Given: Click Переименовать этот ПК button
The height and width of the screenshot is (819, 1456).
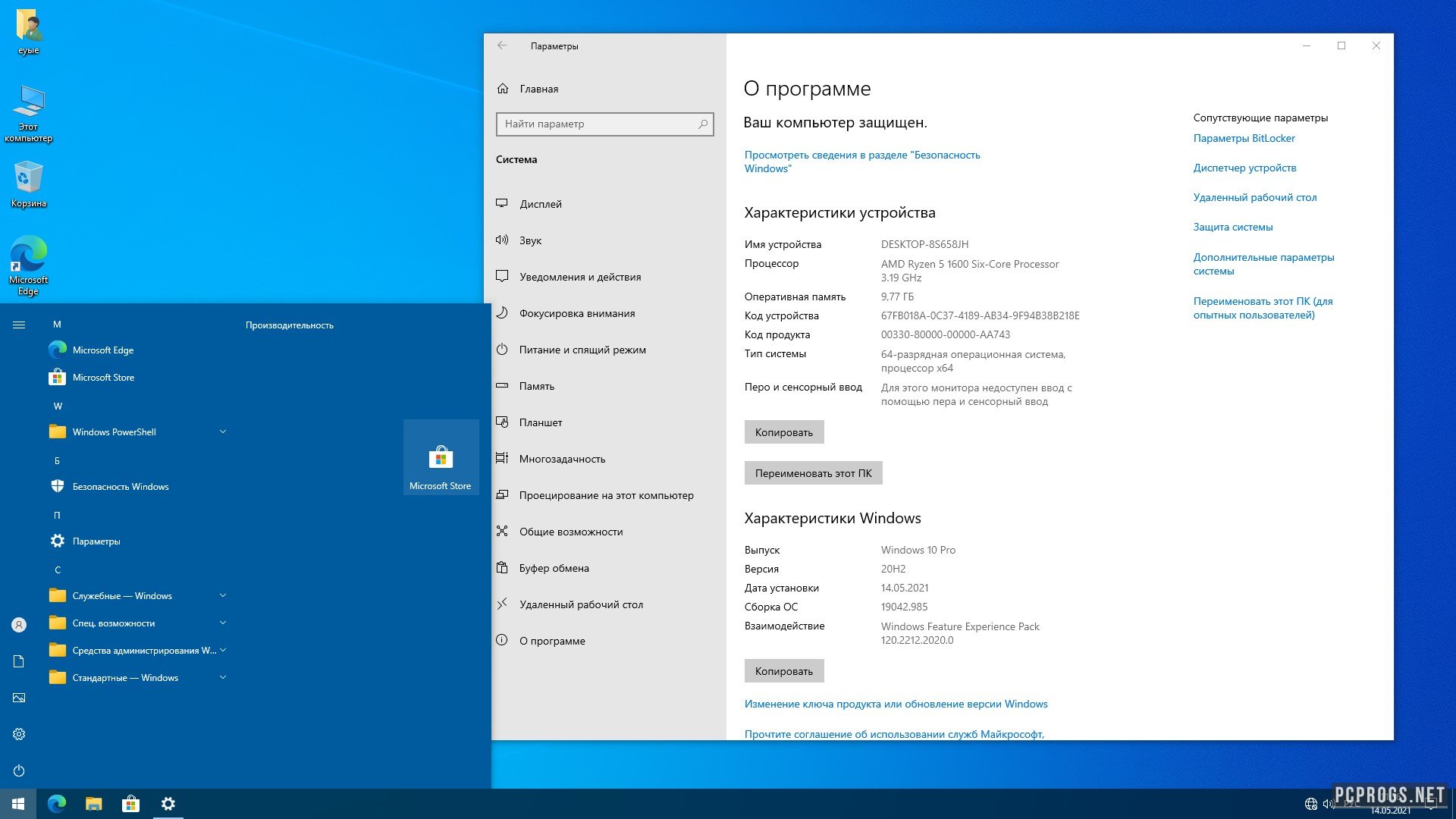Looking at the screenshot, I should (x=813, y=473).
